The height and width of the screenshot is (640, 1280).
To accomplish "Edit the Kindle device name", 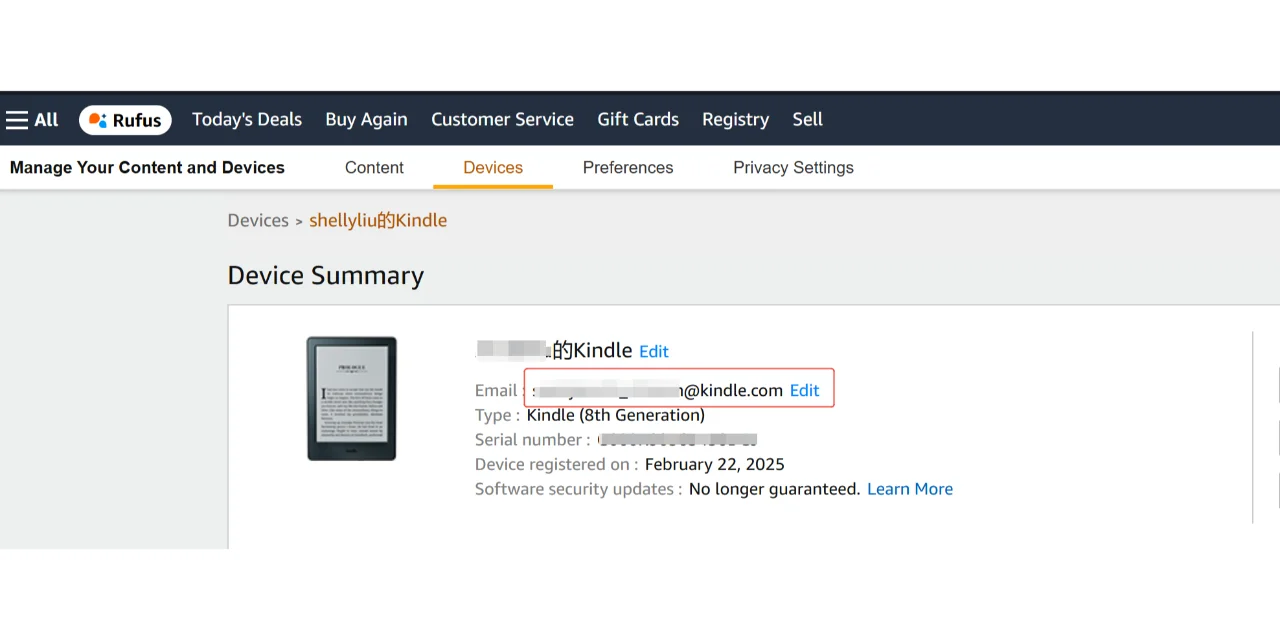I will click(x=654, y=352).
